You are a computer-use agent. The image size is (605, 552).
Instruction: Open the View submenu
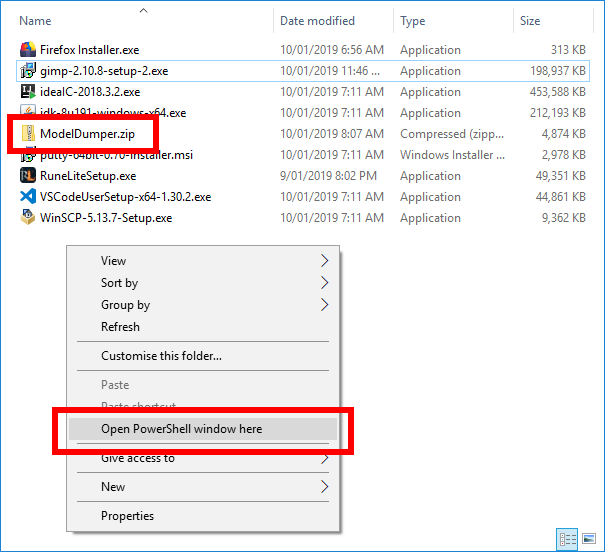point(203,261)
